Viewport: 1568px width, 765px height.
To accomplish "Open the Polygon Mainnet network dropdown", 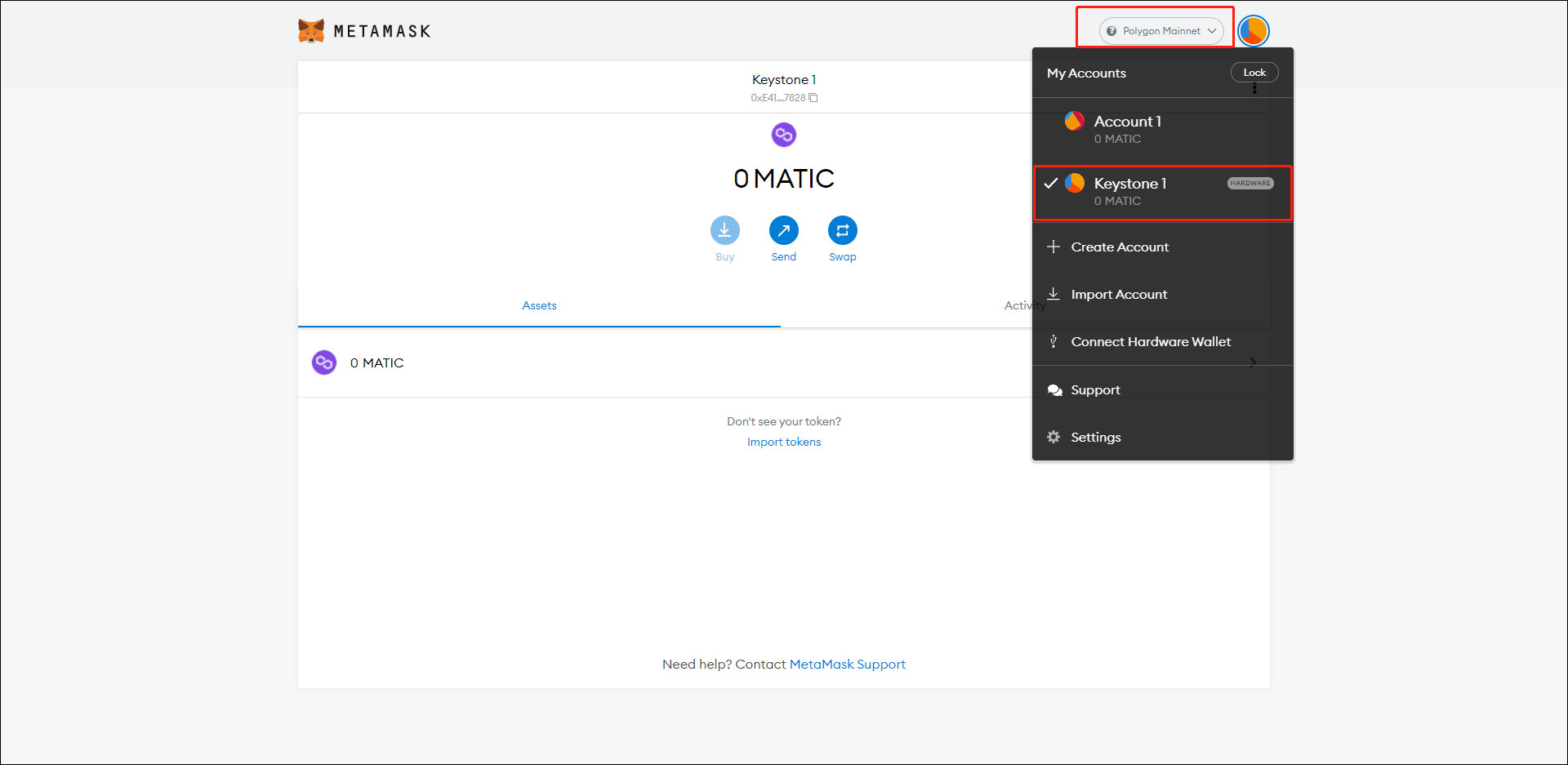I will [x=1160, y=31].
